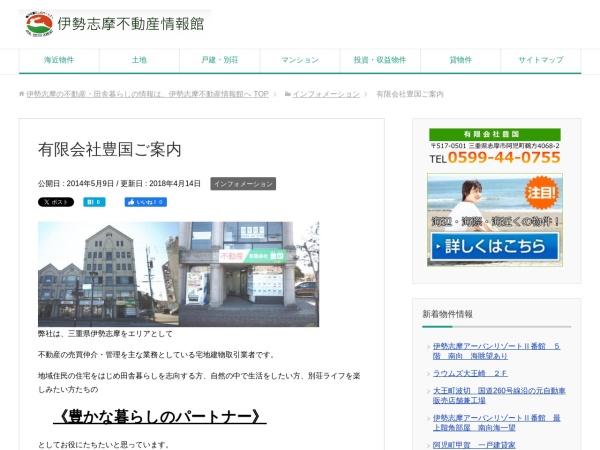This screenshot has width=600, height=450.
Task: Share with the X ポスト button
Action: 56,202
